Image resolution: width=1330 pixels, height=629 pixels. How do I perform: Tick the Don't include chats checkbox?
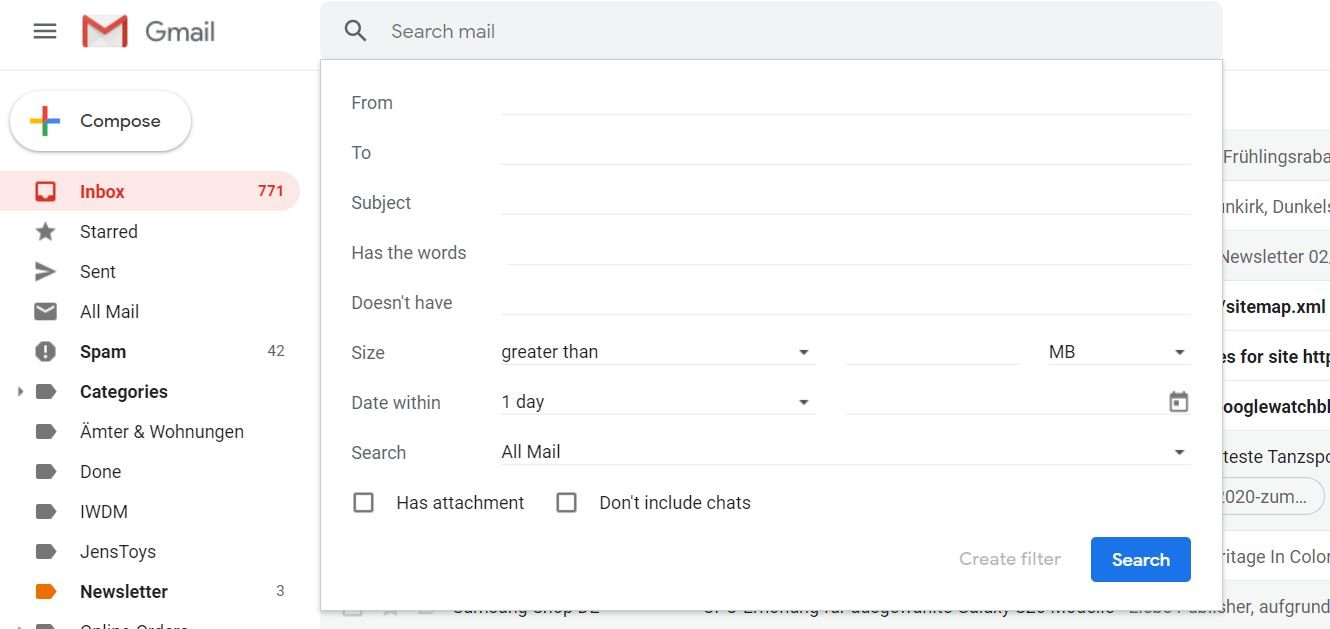567,503
